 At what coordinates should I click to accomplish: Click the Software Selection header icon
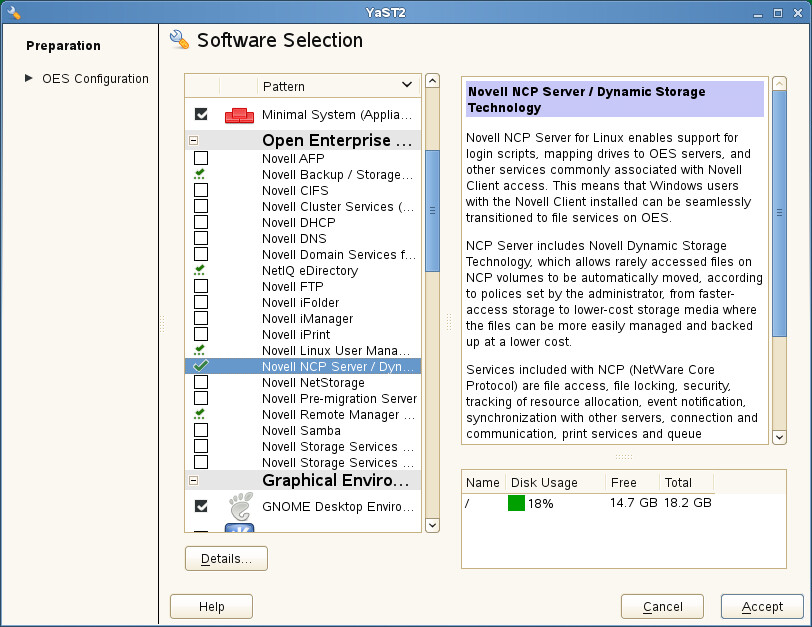point(180,40)
